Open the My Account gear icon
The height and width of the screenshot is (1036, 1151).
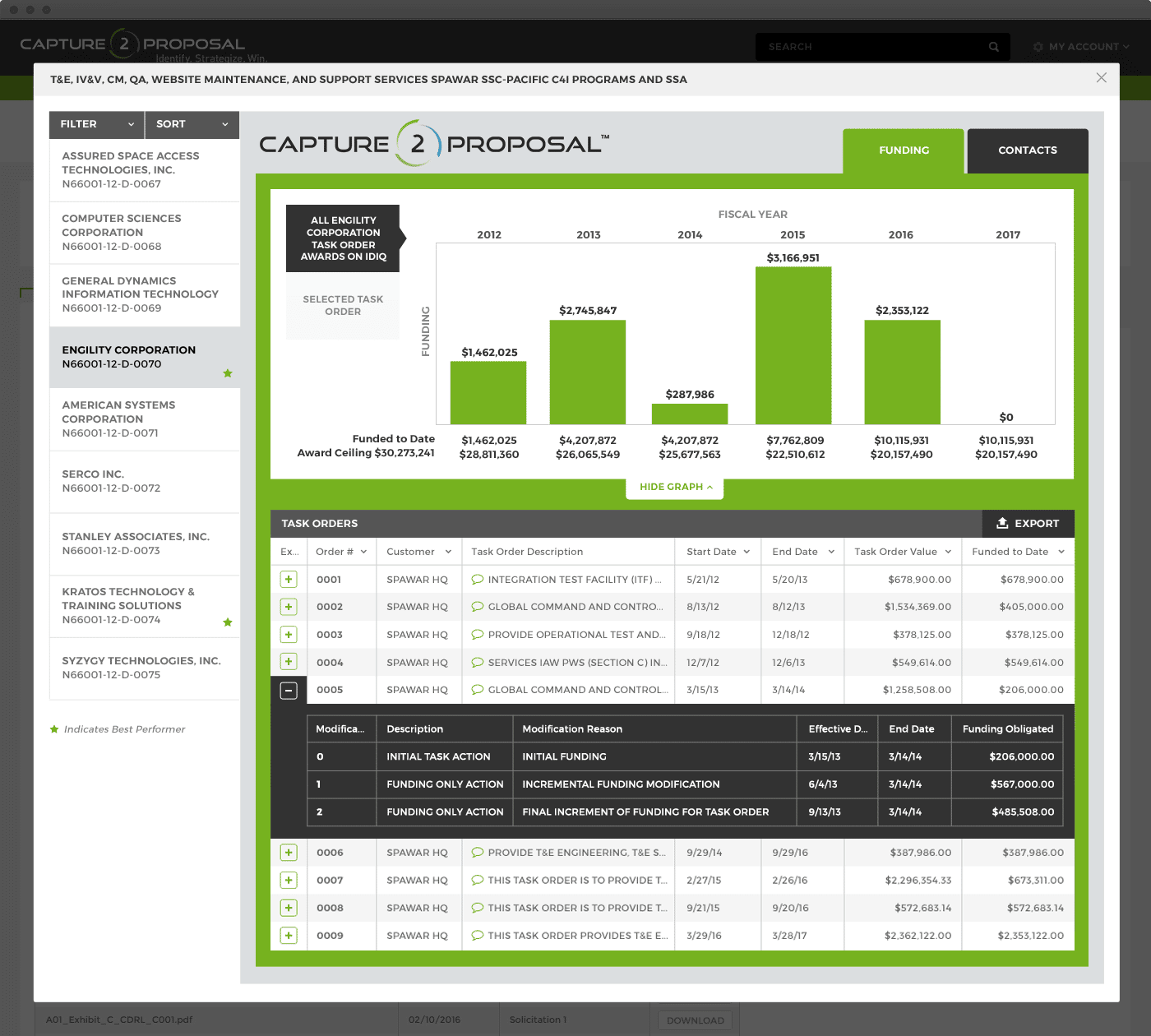tap(1038, 47)
